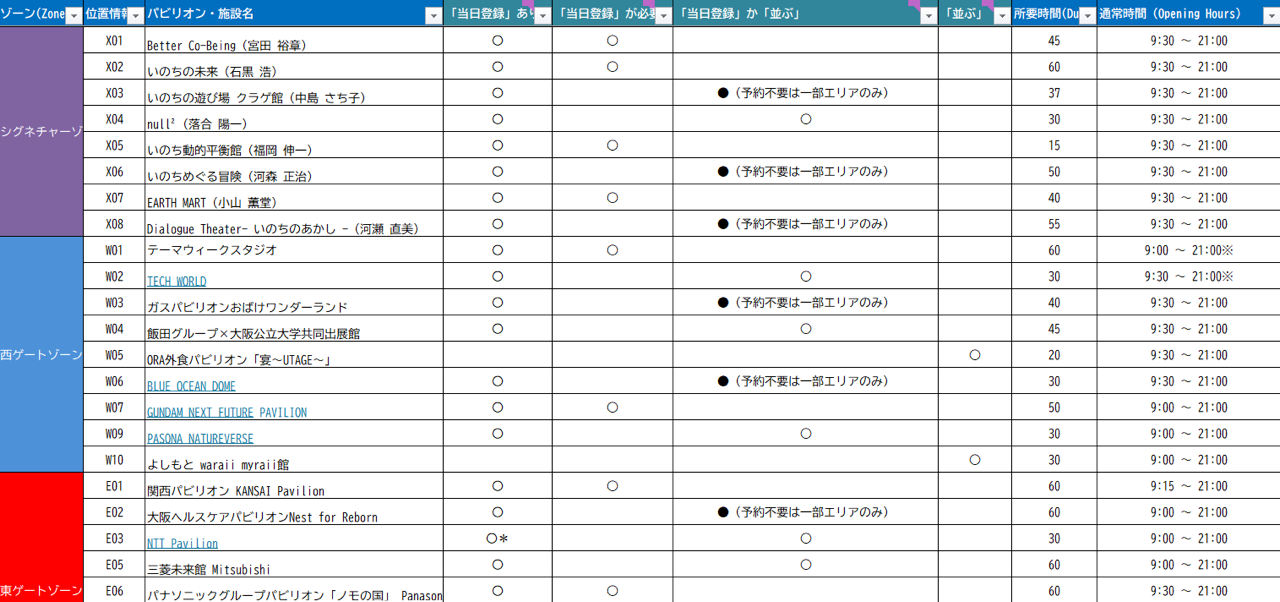Select the シグネチャーゾーン merged zone cell
This screenshot has width=1280, height=602.
point(41,132)
